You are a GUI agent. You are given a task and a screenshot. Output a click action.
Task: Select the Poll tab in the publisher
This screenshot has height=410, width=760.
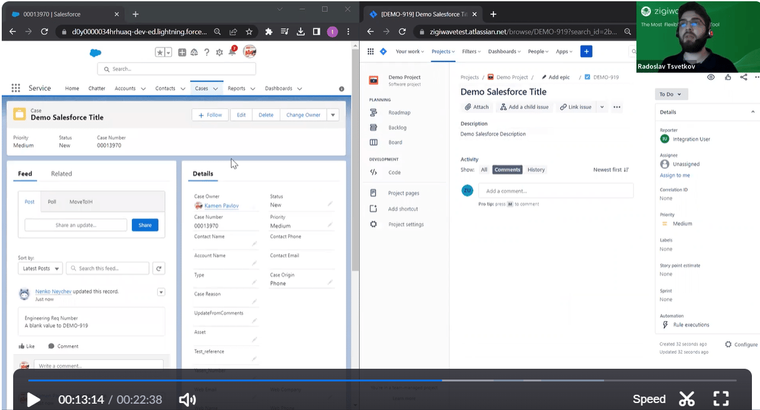point(52,202)
